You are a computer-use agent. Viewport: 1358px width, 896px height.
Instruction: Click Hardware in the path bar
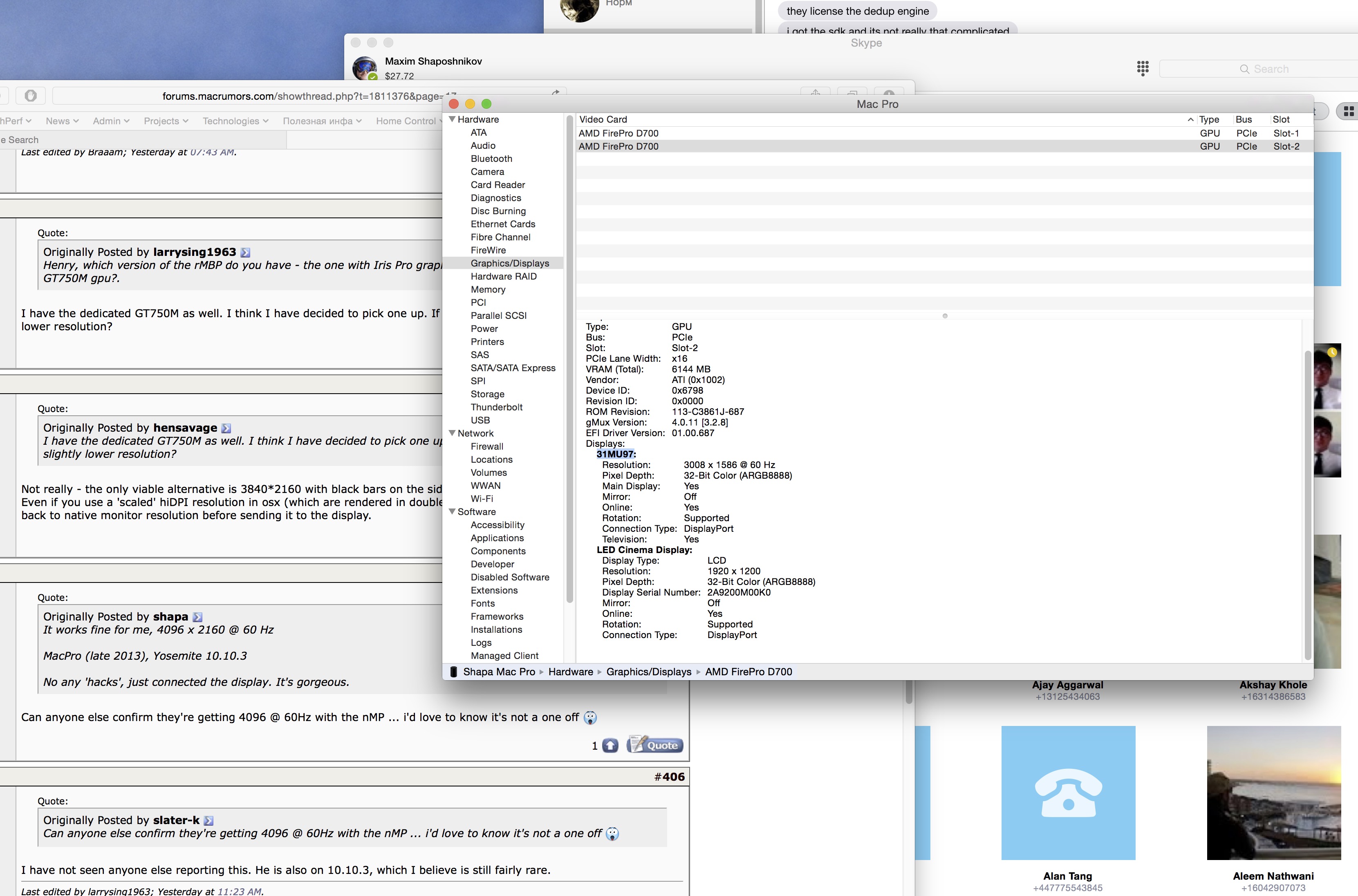[570, 672]
